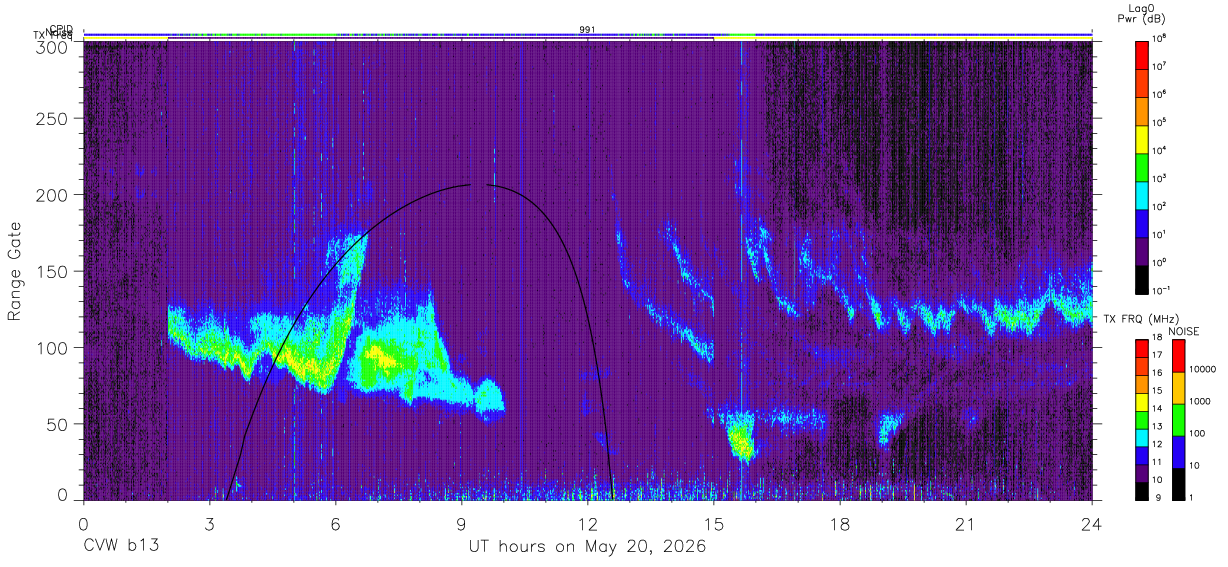This screenshot has height=567, width=1228.
Task: Click the yellow segment of Lag0 Pwr colorbar
Action: [x=1142, y=137]
